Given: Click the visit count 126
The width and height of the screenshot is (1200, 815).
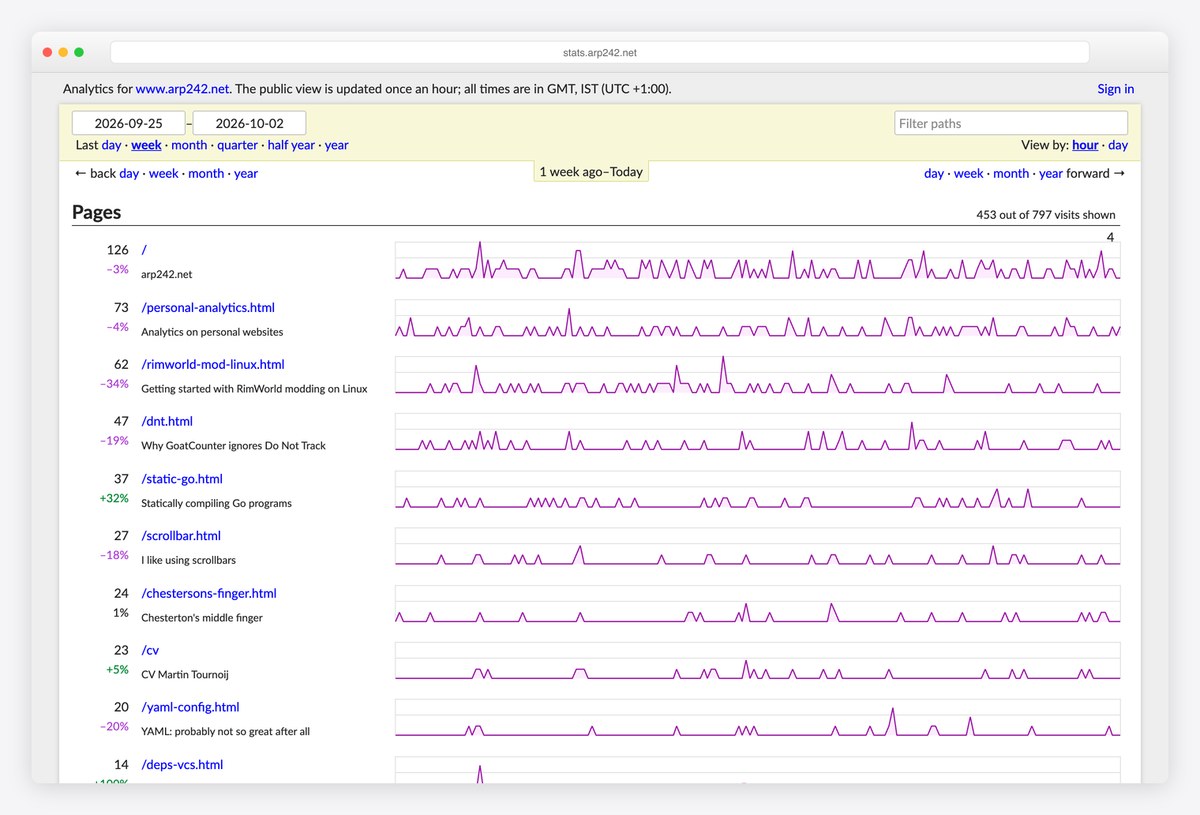Looking at the screenshot, I should click(118, 250).
